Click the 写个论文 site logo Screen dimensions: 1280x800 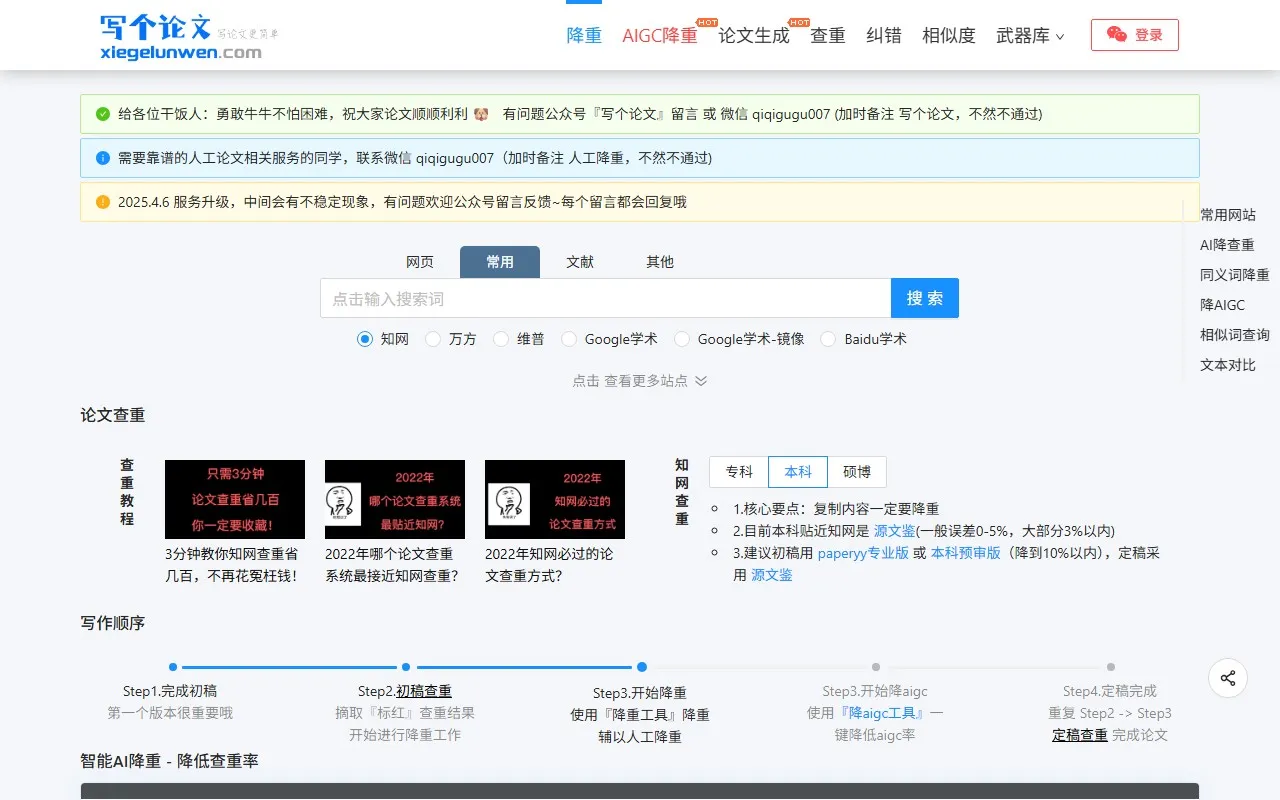pos(181,36)
